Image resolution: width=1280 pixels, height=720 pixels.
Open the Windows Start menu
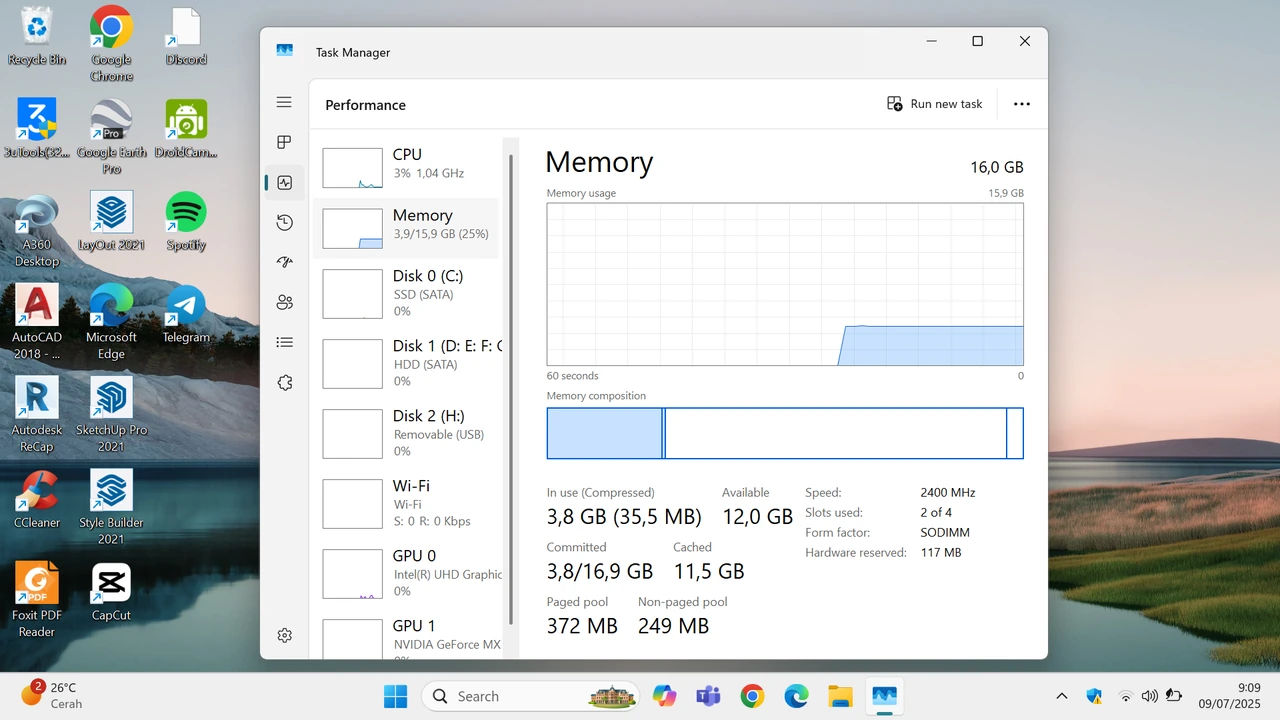396,696
